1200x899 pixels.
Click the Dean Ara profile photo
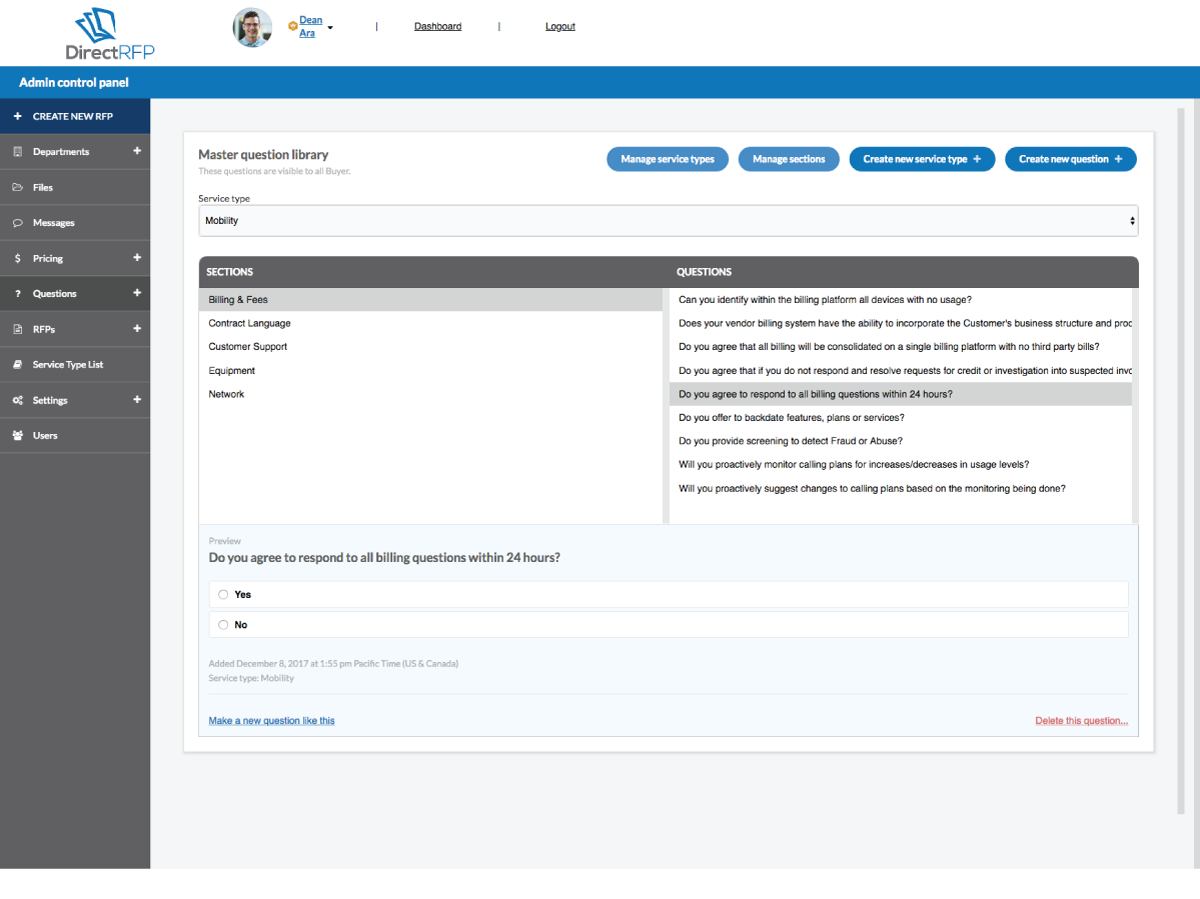click(253, 27)
